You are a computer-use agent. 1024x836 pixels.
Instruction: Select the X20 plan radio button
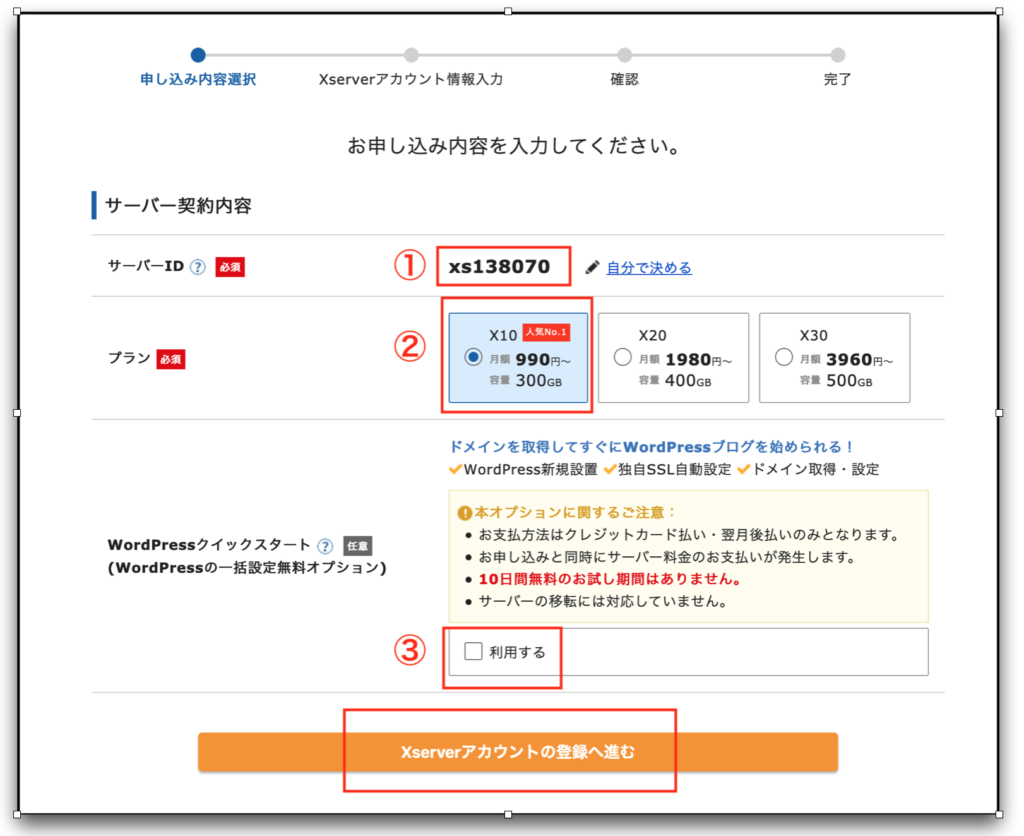[622, 357]
